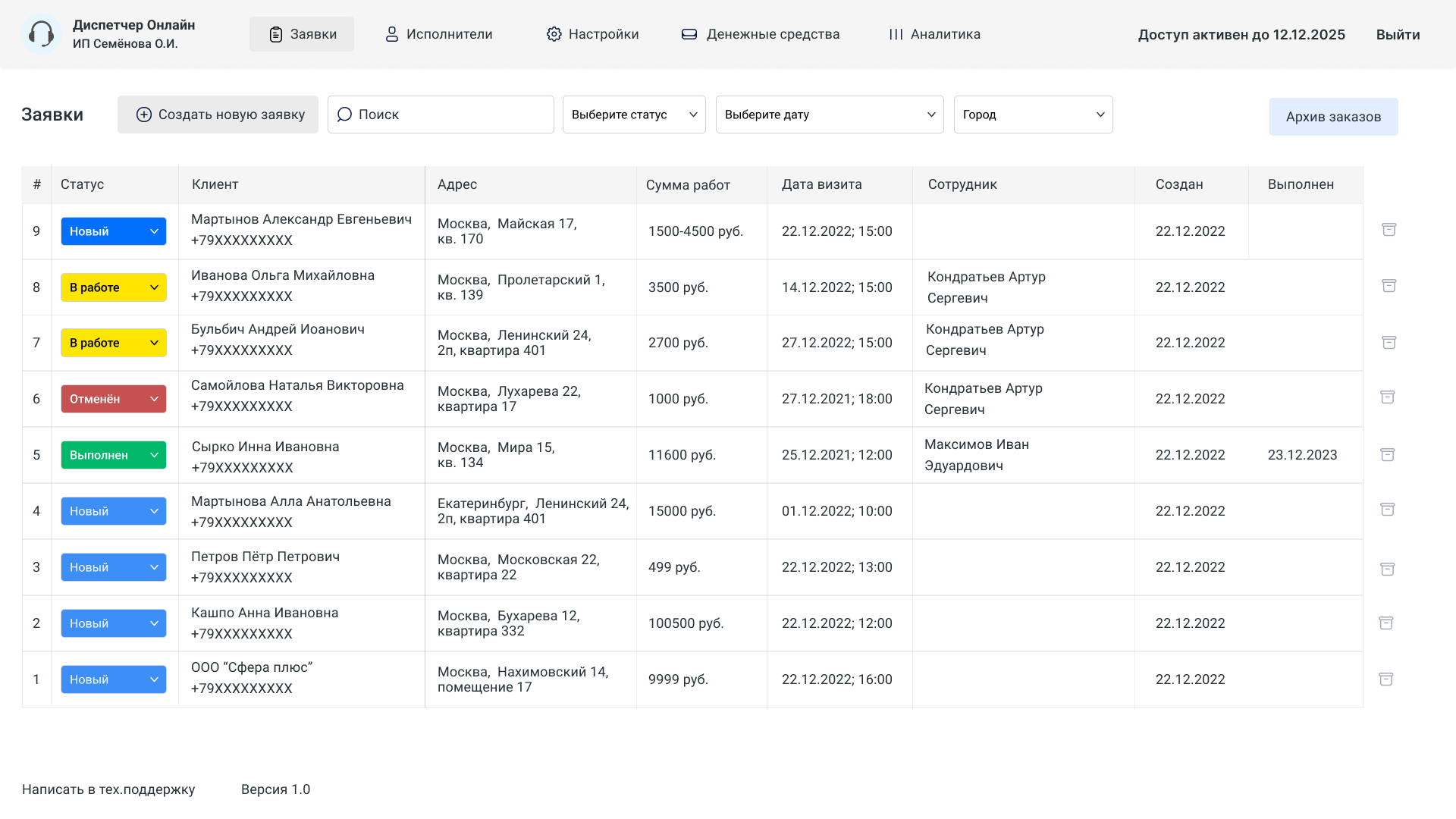Open Архив заказов
Screen dimensions: 1456x819
pos(1333,117)
